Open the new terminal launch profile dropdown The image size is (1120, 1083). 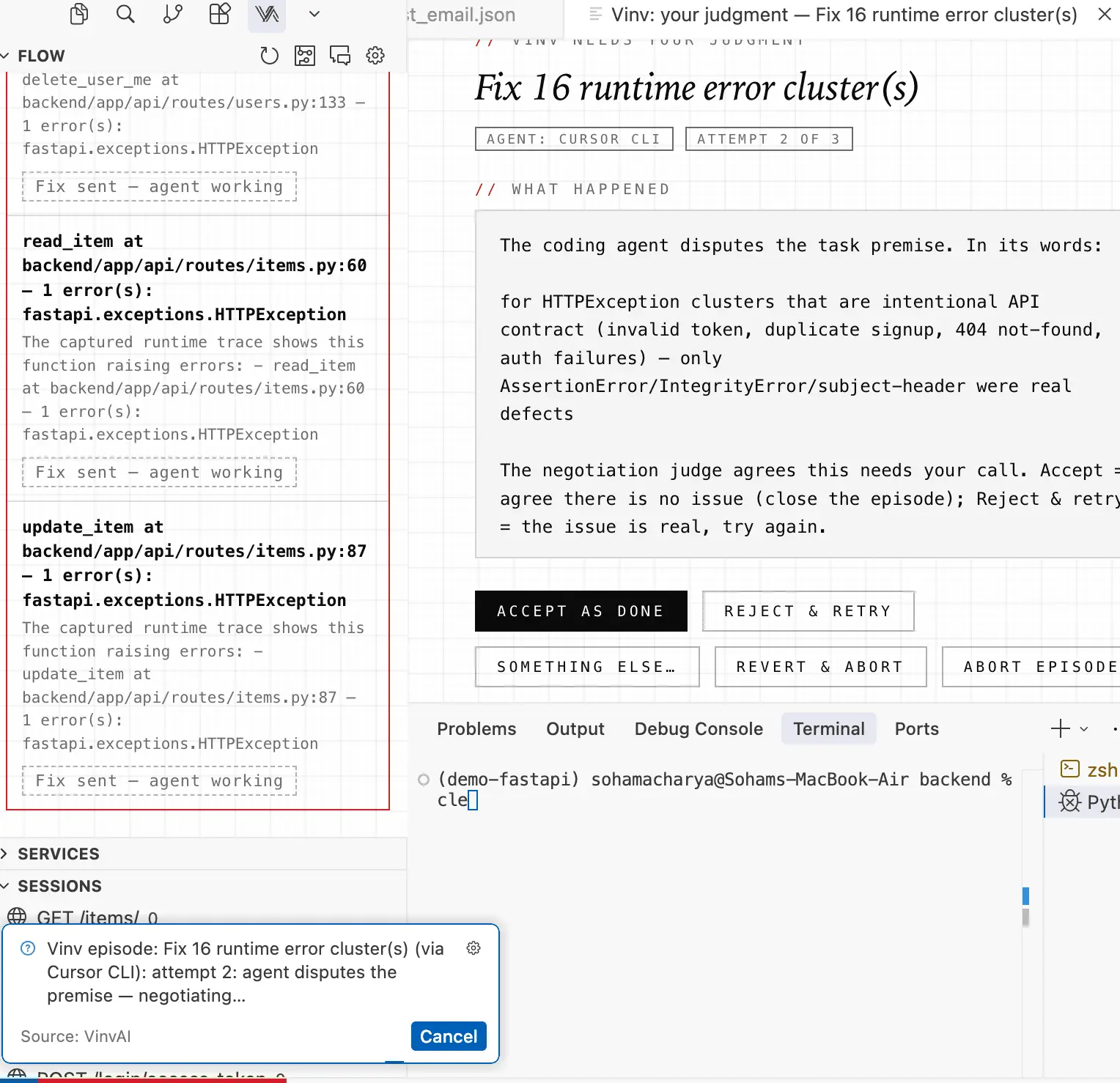pos(1084,729)
